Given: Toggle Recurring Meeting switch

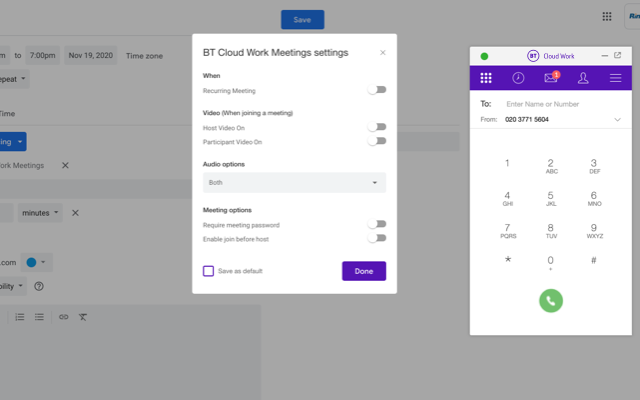Looking at the screenshot, I should [x=377, y=90].
